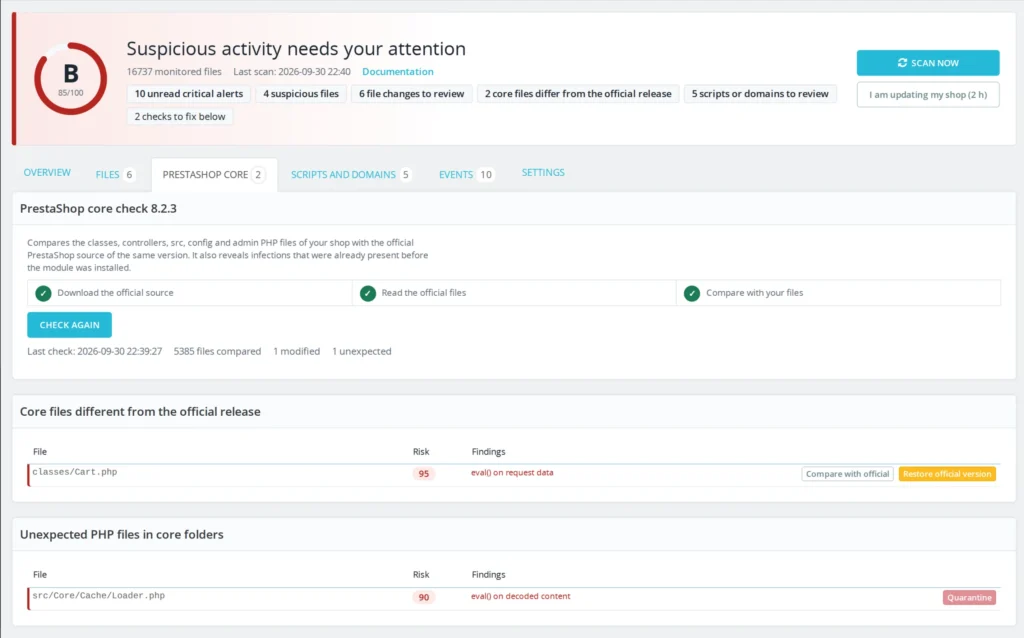Compare Cart.php with official version
Screen dimensions: 1024x638
point(848,474)
